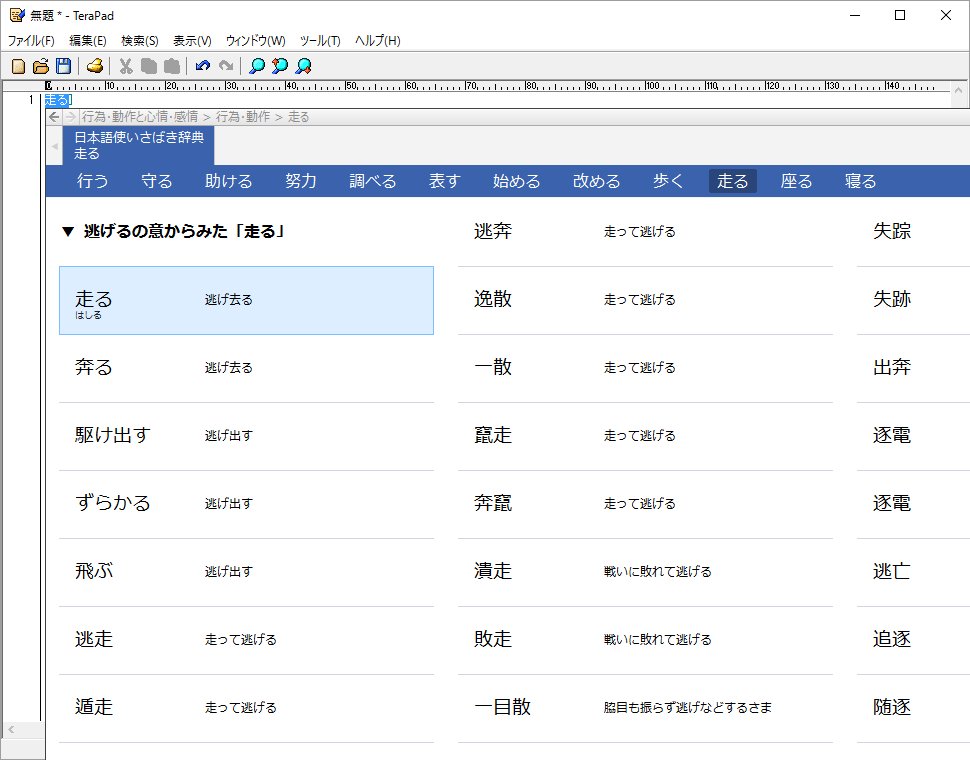Screen dimensions: 970x760
Task: Select the ずらかる entry
Action: 246,505
